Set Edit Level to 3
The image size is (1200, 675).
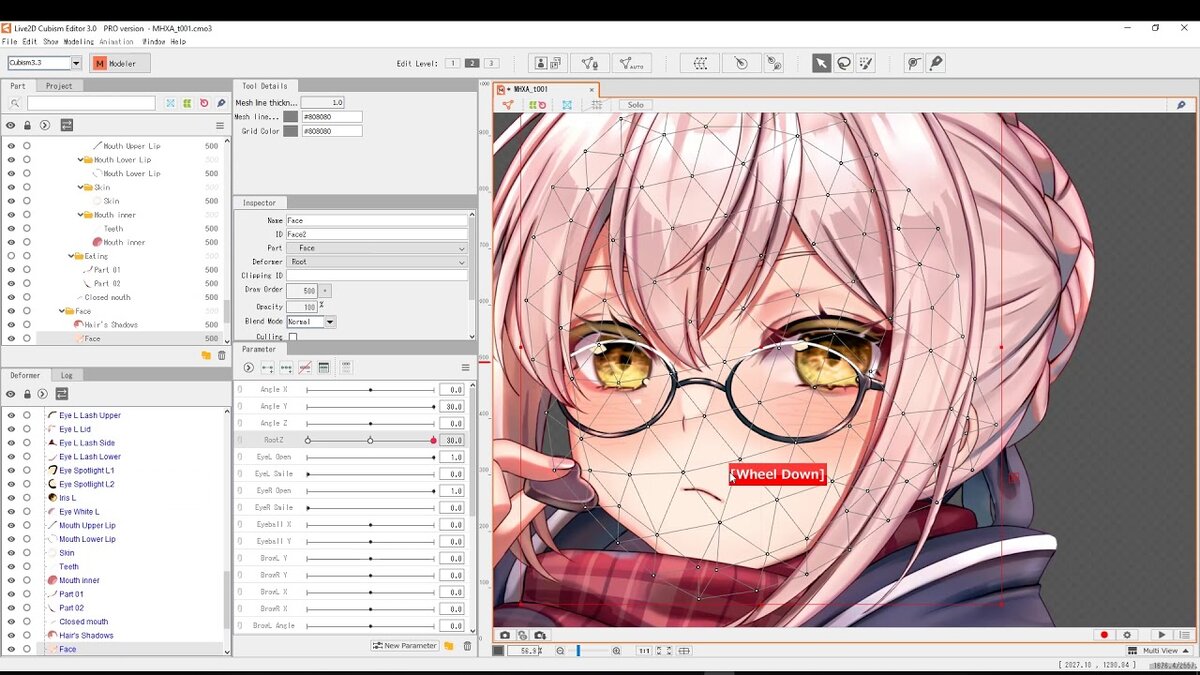pyautogui.click(x=491, y=63)
